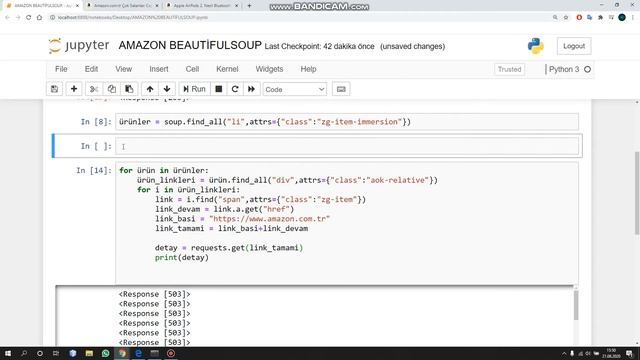Click the output area scrollbar thumb
The image size is (640, 360).
tap(576, 305)
